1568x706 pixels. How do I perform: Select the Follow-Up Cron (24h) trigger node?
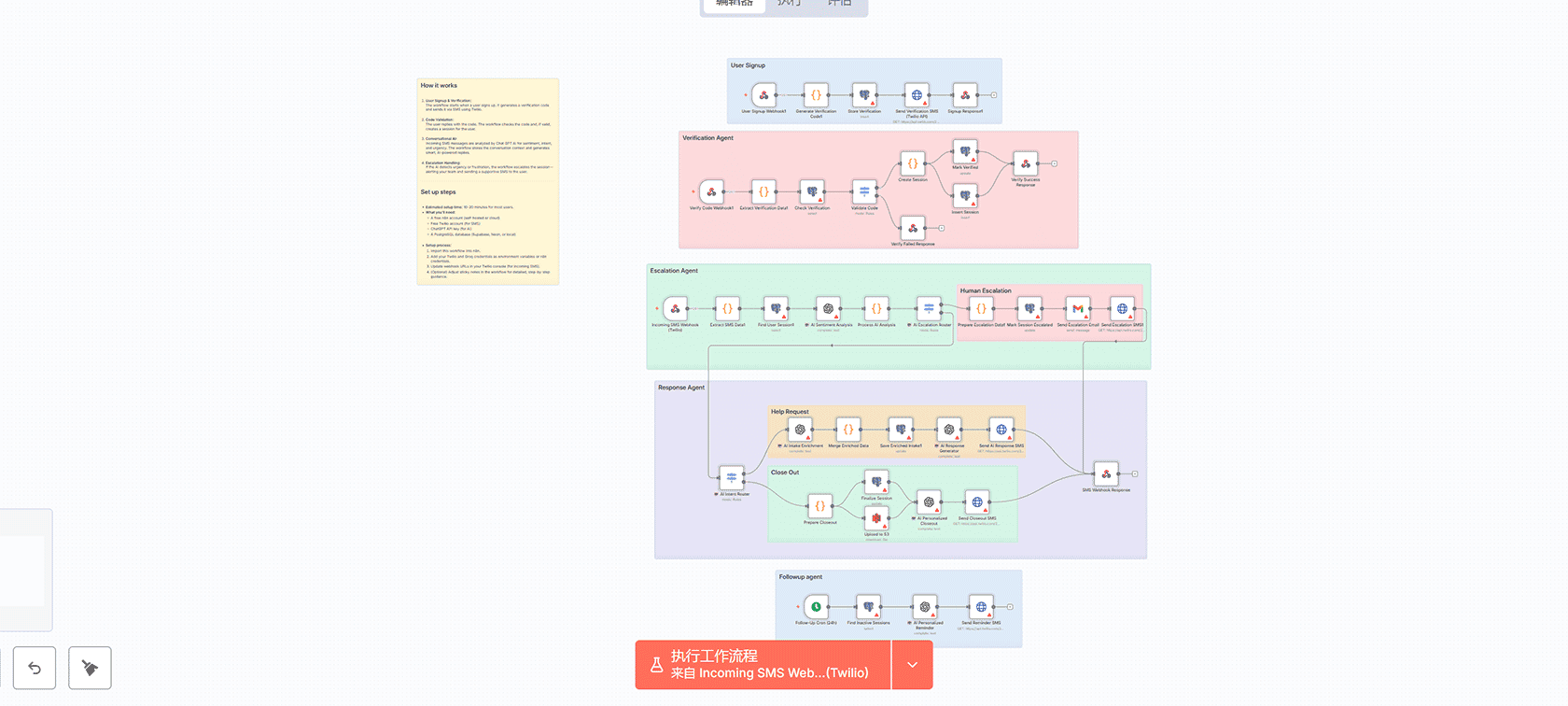(x=816, y=607)
